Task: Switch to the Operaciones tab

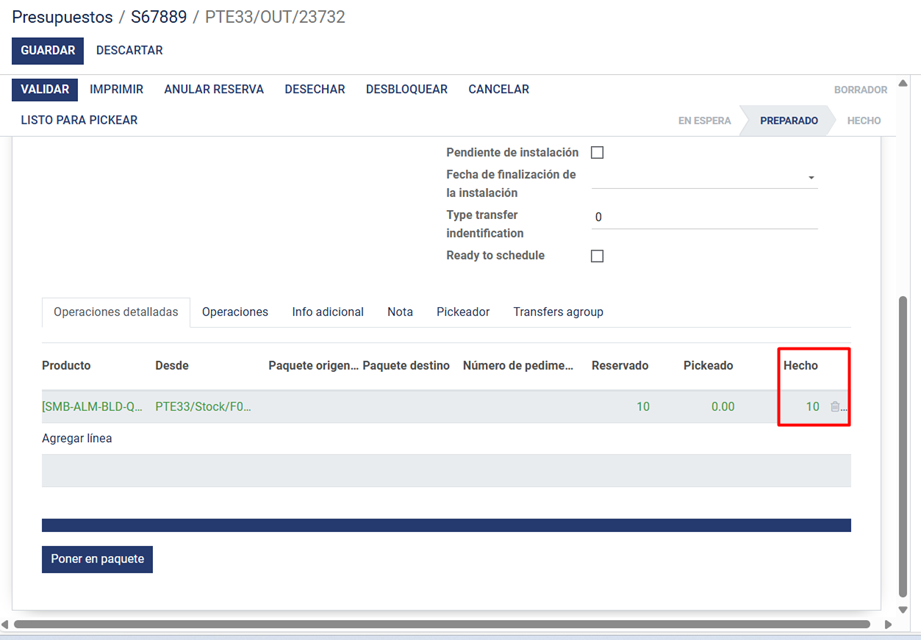Action: pos(235,312)
